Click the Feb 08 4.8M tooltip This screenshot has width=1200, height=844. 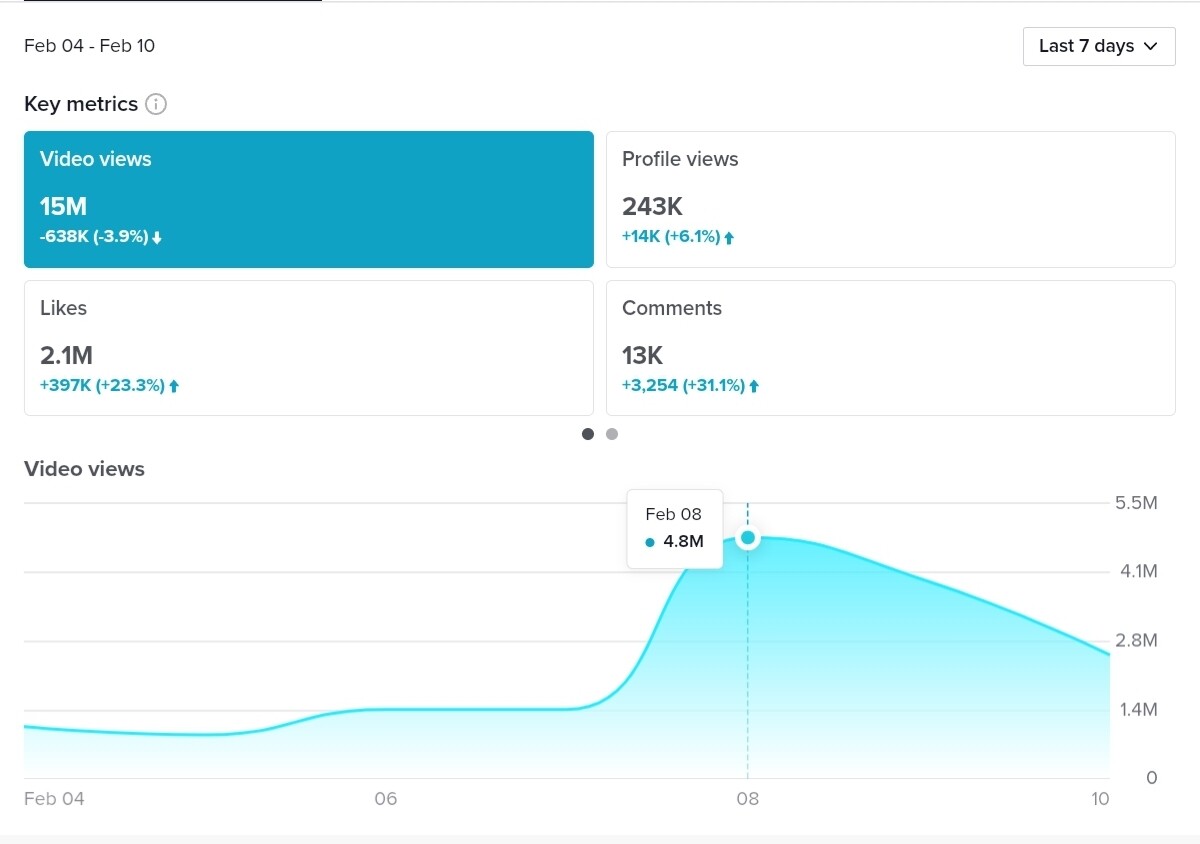675,529
